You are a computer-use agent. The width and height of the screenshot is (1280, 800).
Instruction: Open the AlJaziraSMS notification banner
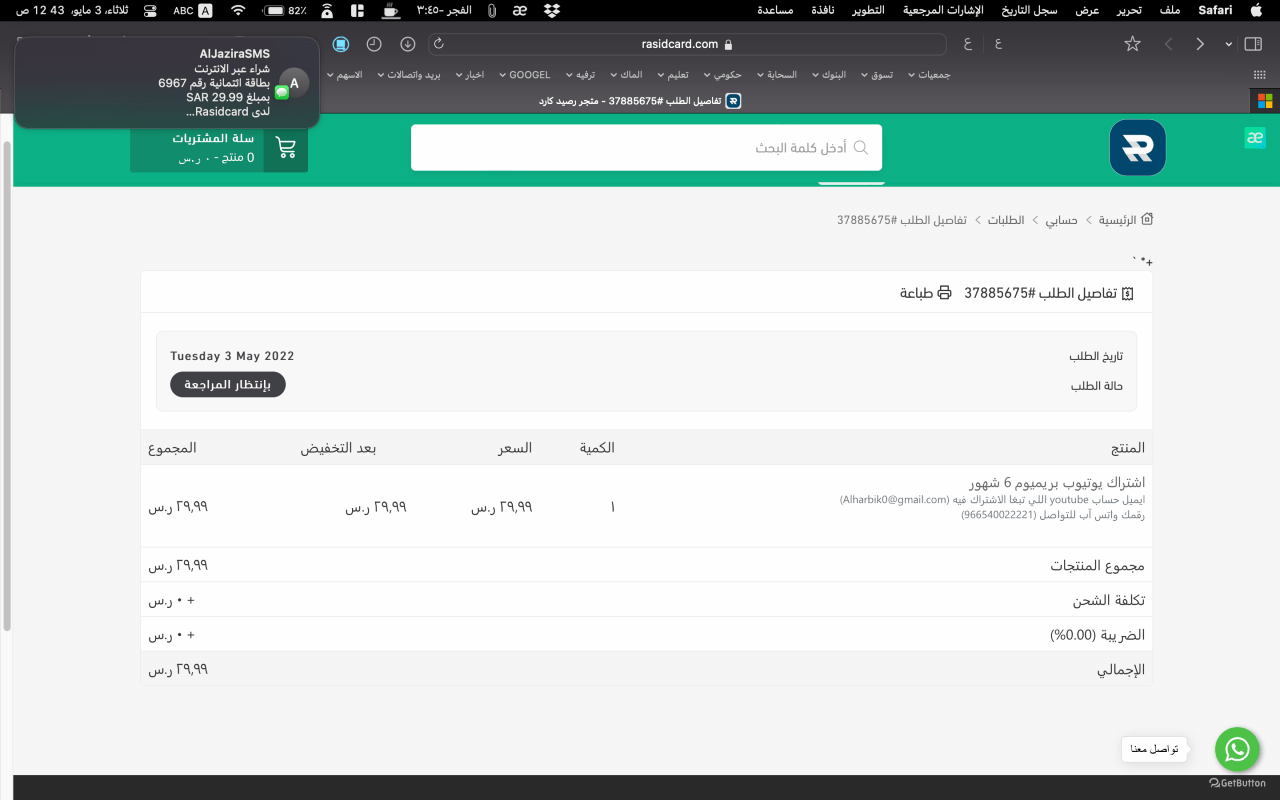167,83
